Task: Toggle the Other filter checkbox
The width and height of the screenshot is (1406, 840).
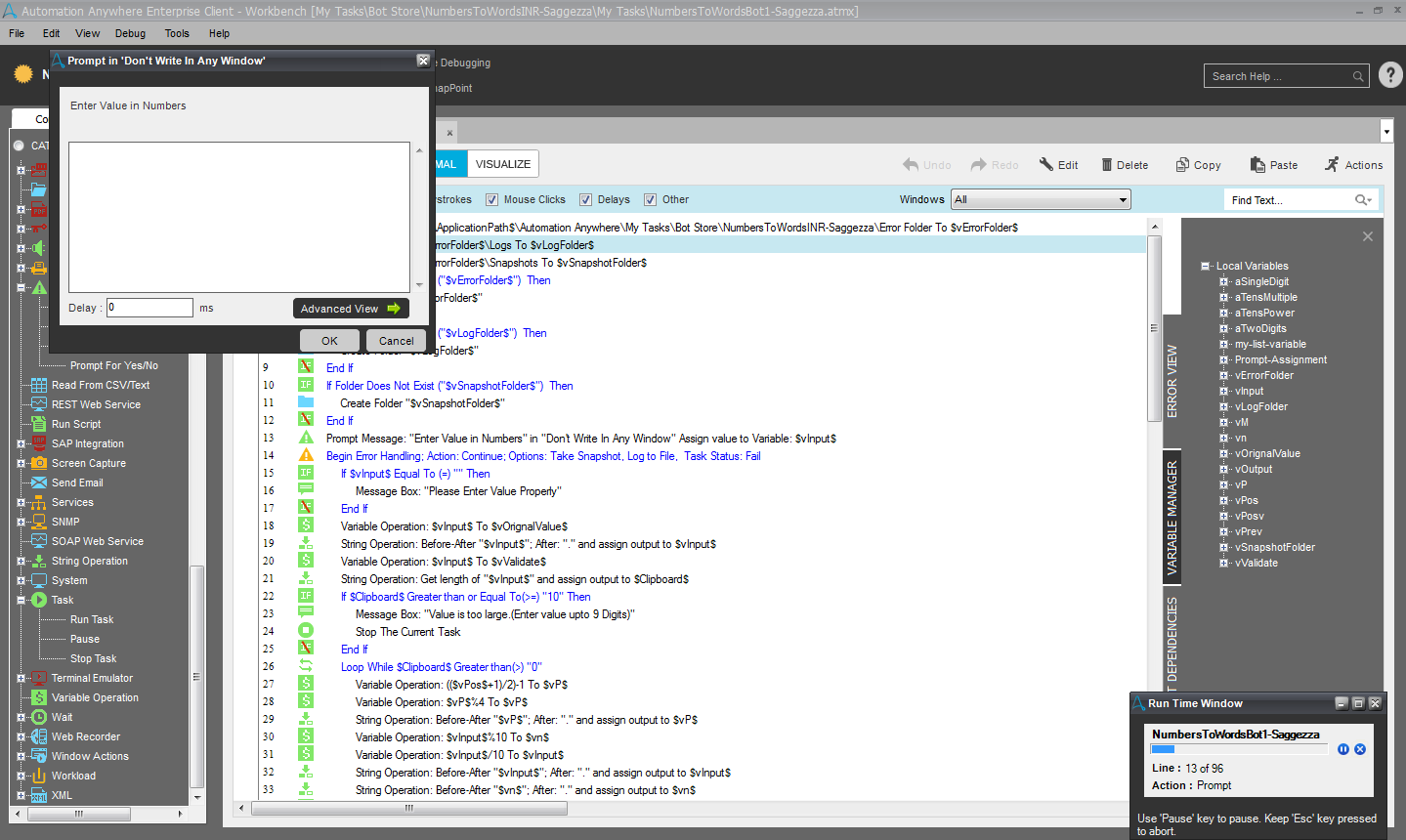Action: click(650, 200)
